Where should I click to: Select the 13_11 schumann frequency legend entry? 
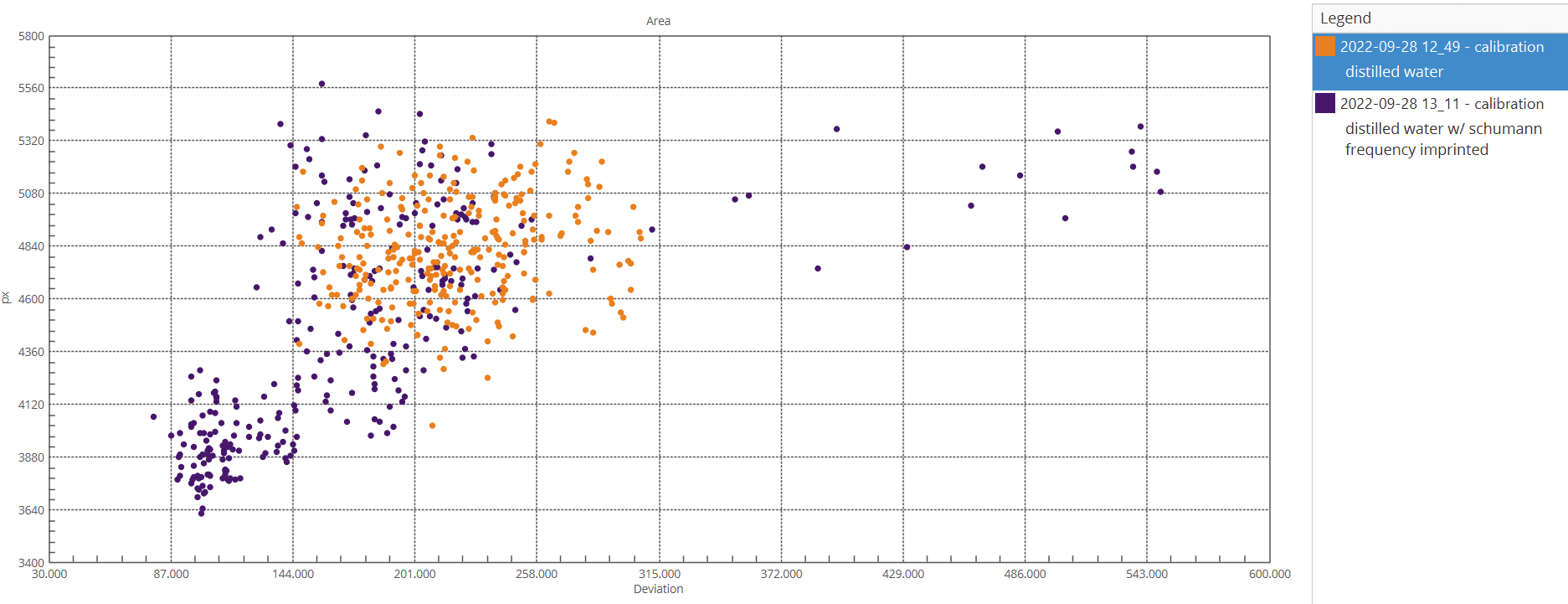coord(1441,126)
